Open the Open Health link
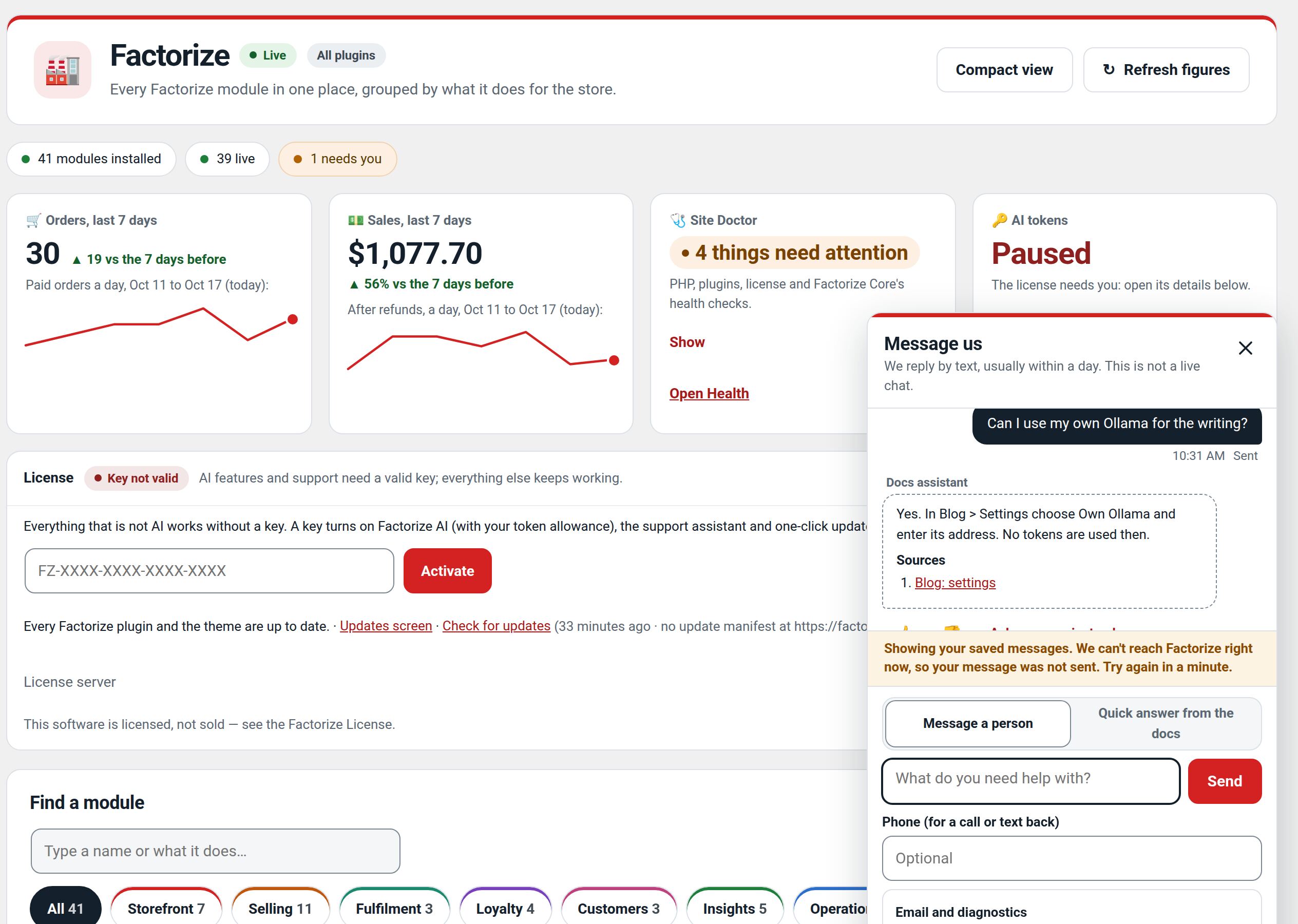Image resolution: width=1298 pixels, height=924 pixels. pyautogui.click(x=709, y=393)
